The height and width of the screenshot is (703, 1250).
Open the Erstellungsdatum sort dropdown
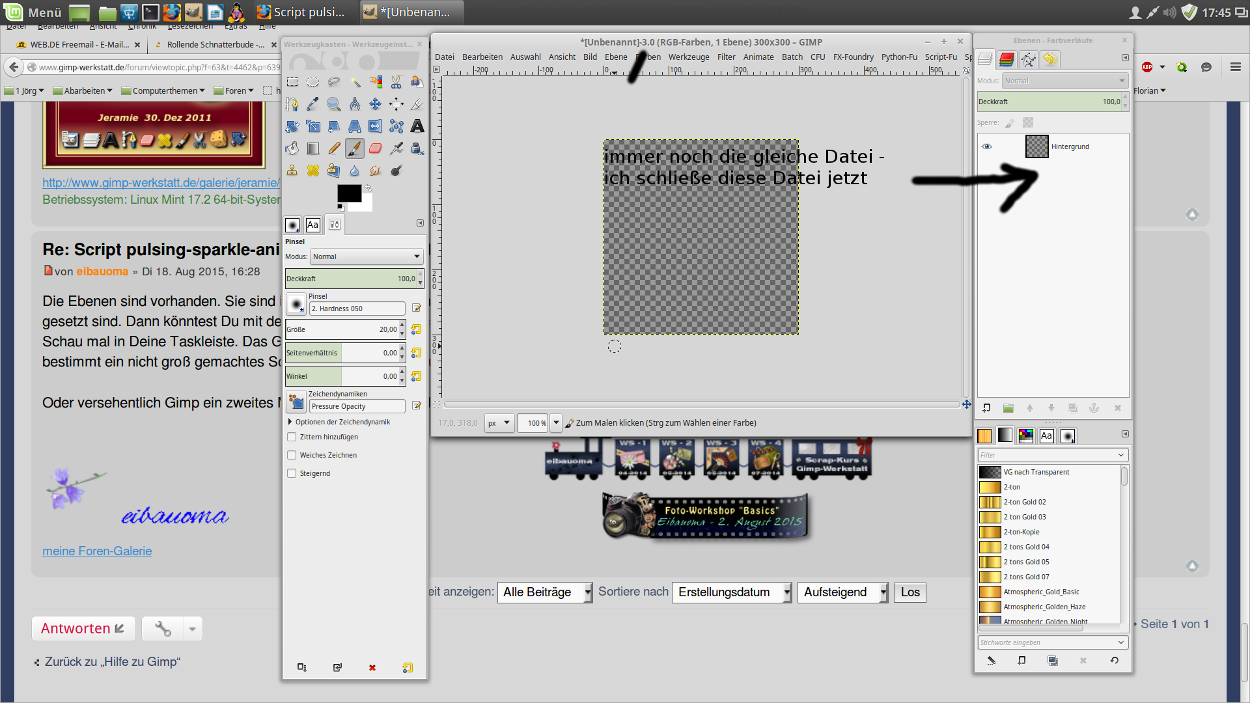tap(732, 592)
